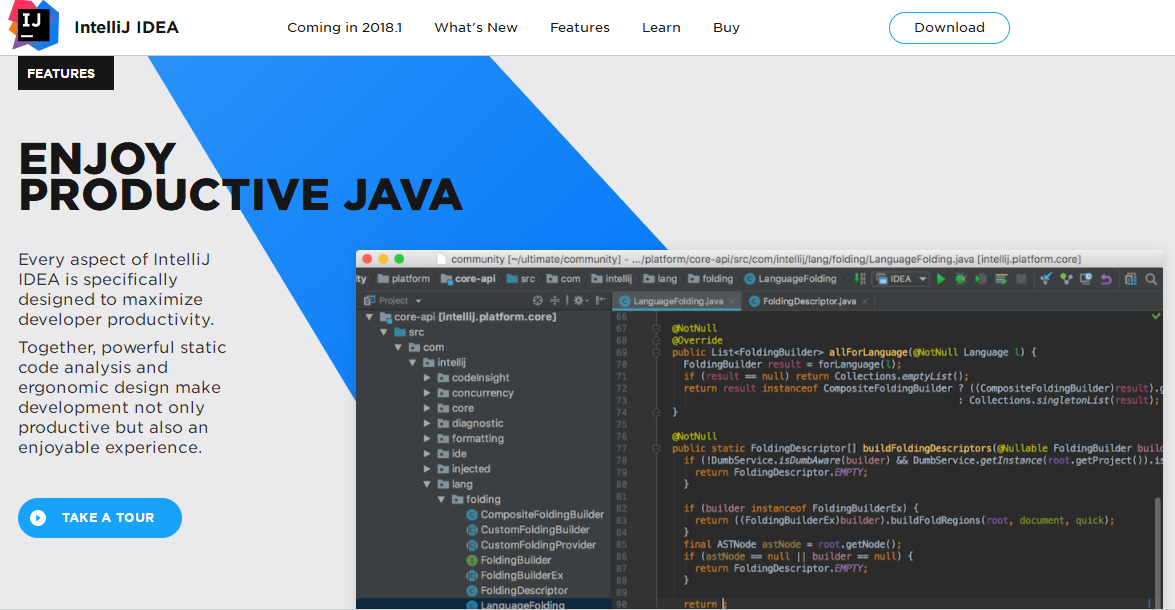This screenshot has width=1175, height=610.
Task: Select CustomFoldingBuilder in the project tree
Action: (528, 530)
